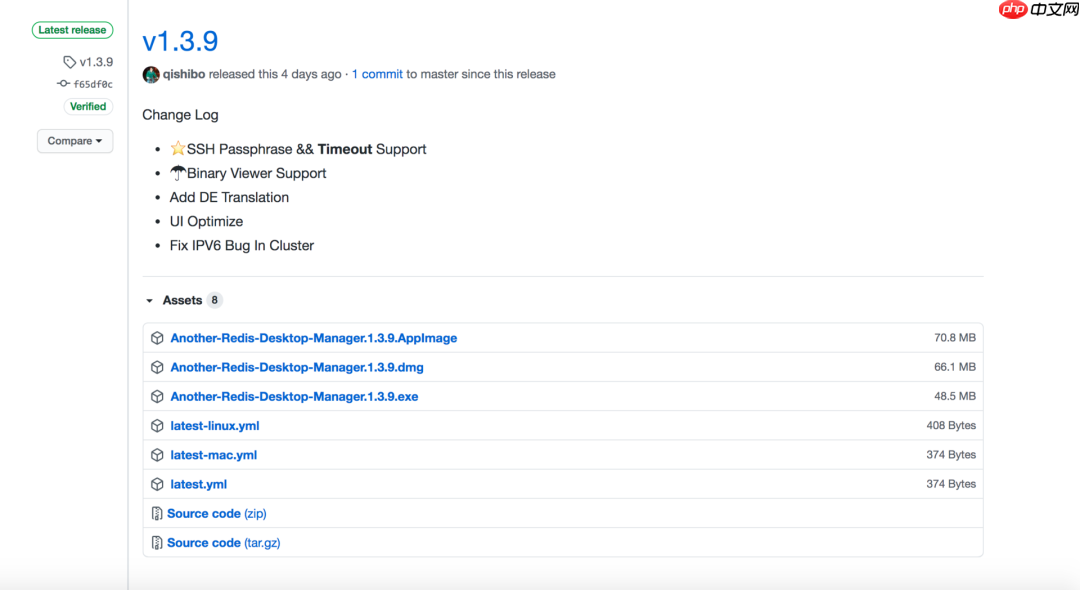Image resolution: width=1080 pixels, height=590 pixels.
Task: Open the 1 commit link
Action: 377,74
